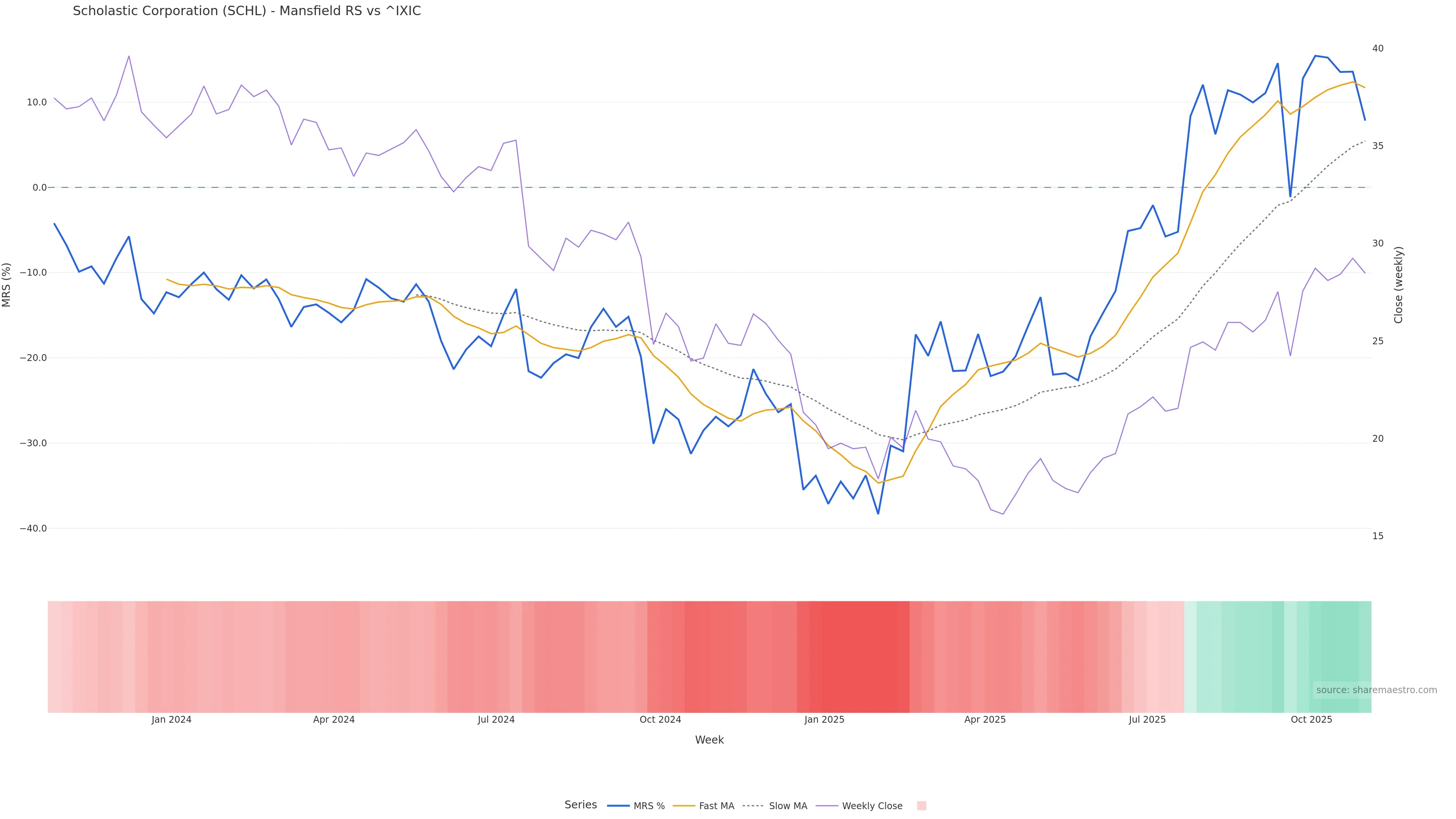Screen dimensions: 1456x819
Task: Click the Week x-axis title
Action: click(x=709, y=740)
